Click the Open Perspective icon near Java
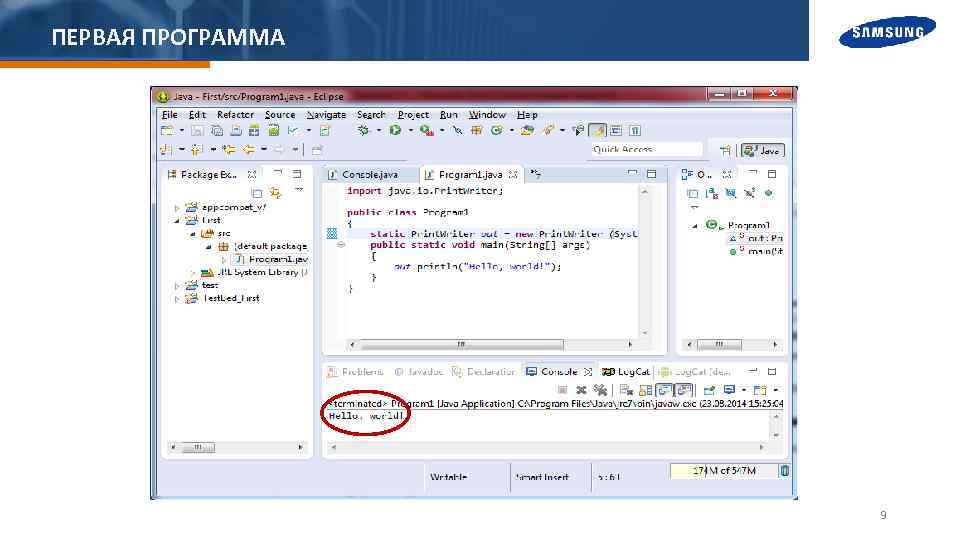This screenshot has width=960, height=540. point(726,150)
